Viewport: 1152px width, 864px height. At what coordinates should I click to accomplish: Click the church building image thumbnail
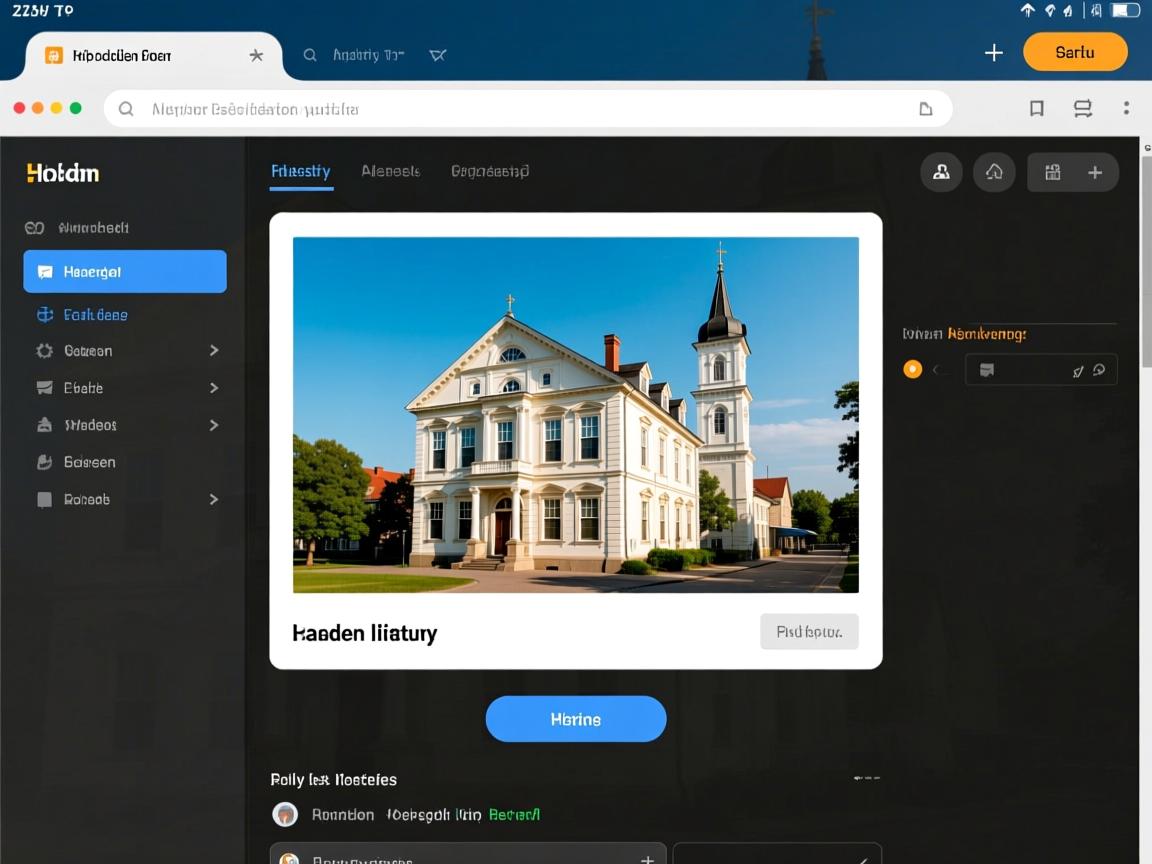(575, 414)
